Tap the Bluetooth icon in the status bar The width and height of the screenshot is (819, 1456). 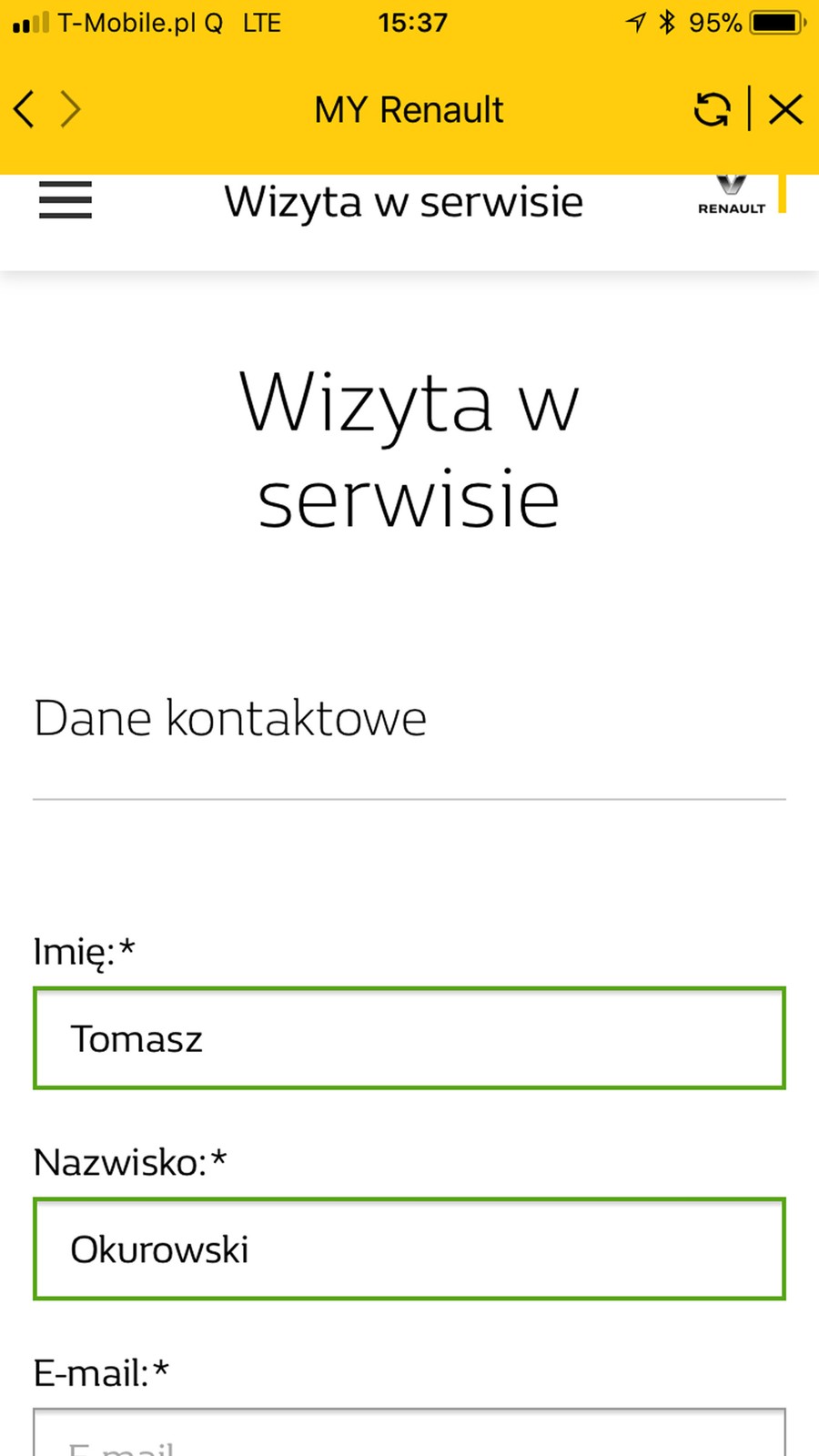[665, 23]
